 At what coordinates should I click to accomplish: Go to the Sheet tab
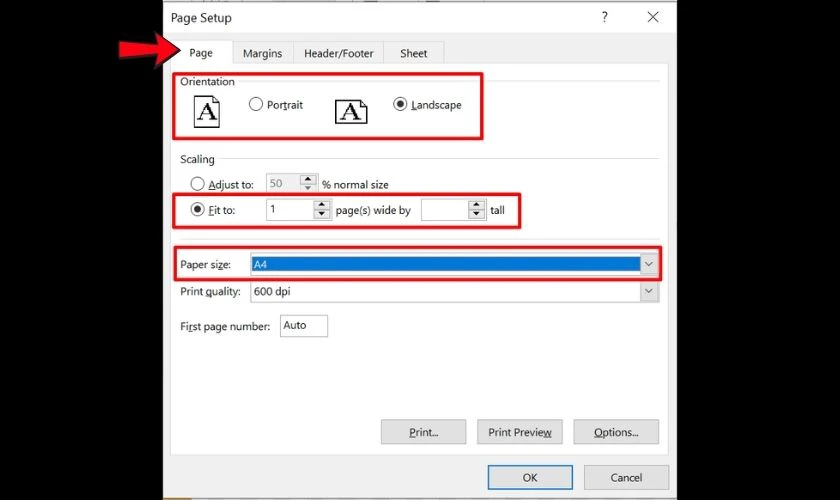(x=413, y=53)
